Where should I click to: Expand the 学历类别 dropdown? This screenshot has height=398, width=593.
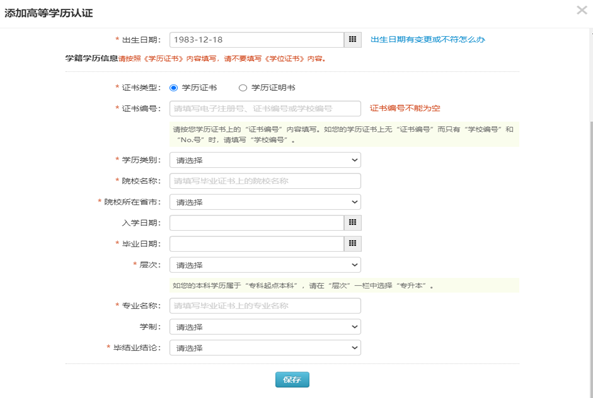tap(265, 160)
